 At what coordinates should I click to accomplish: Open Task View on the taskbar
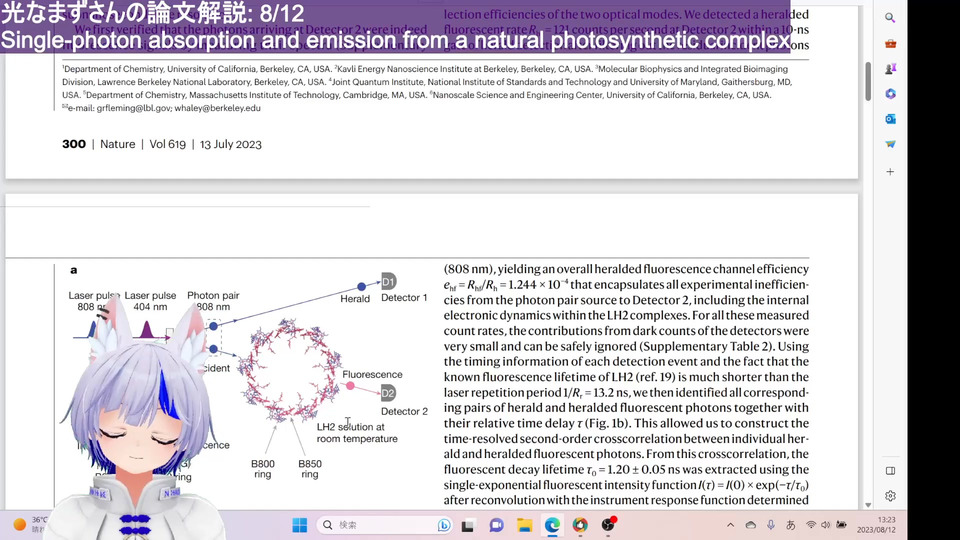click(468, 525)
